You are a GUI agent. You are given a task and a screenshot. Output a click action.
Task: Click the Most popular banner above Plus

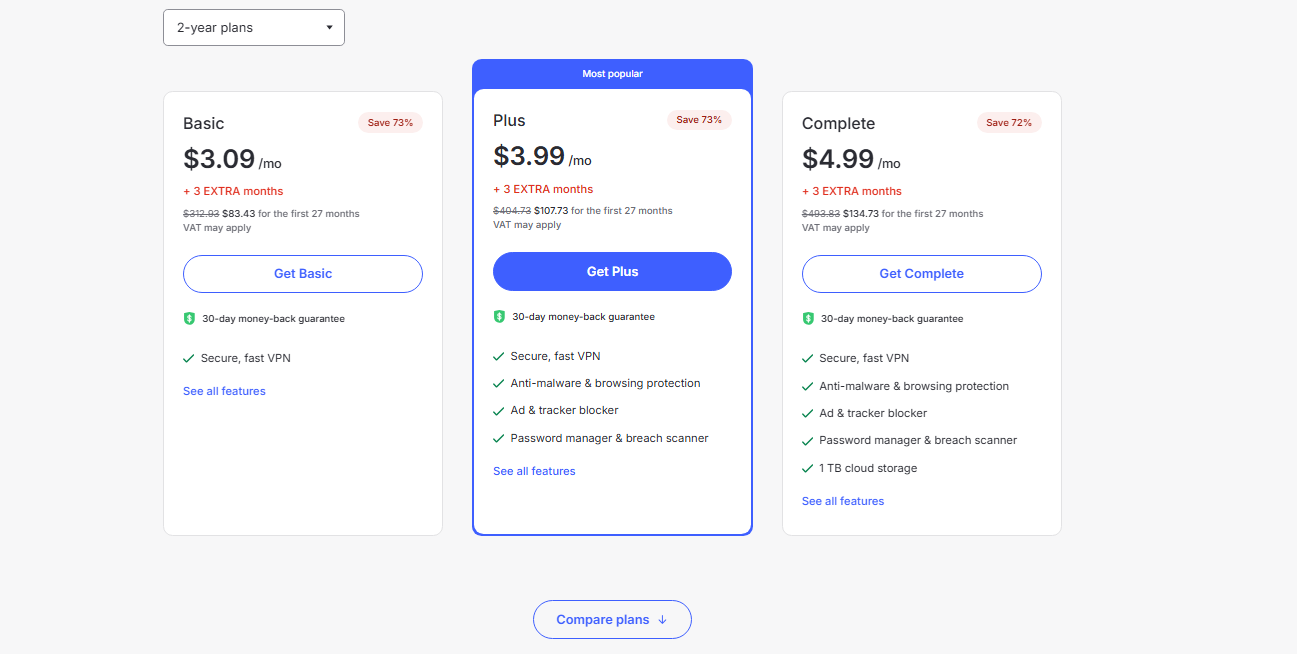[612, 74]
